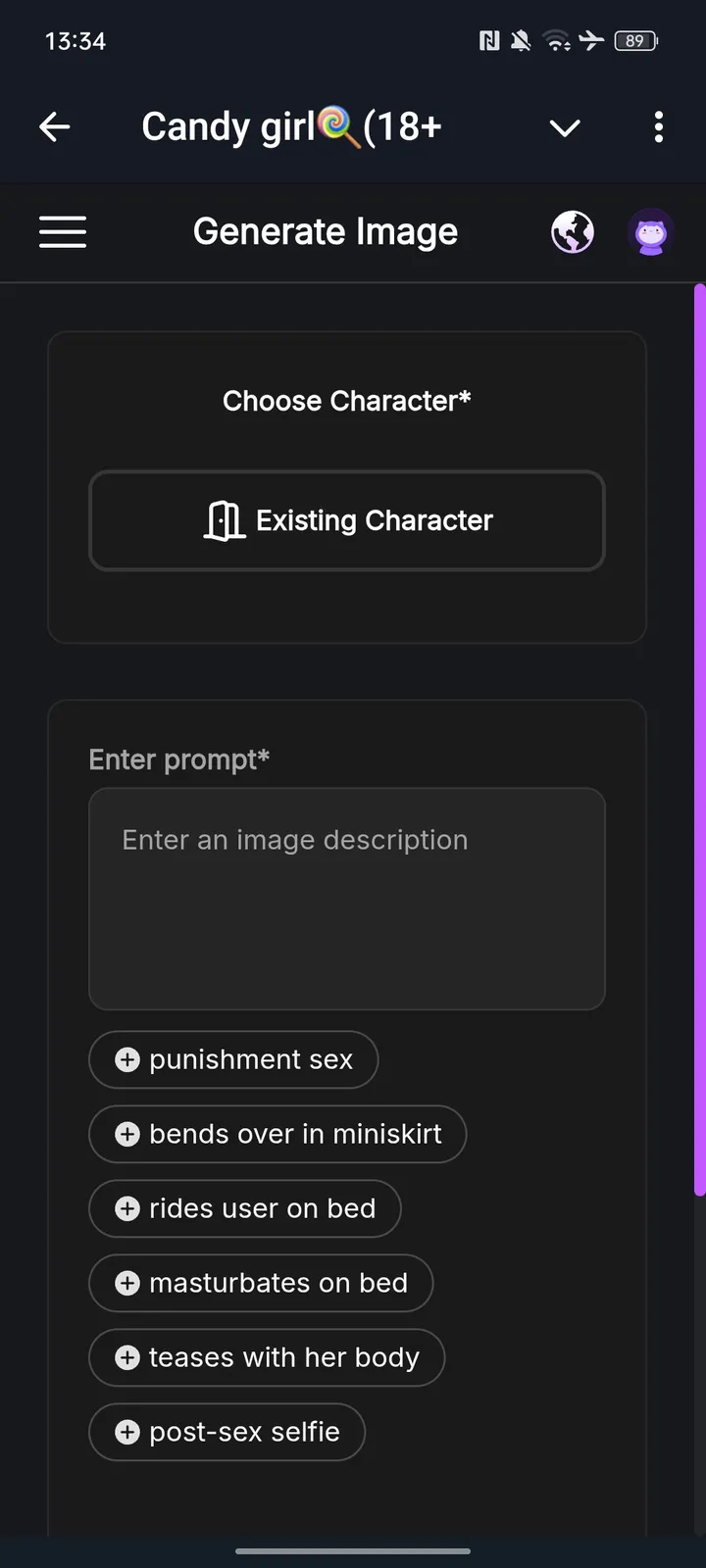Open the hamburger side menu
The image size is (706, 1568).
click(63, 232)
